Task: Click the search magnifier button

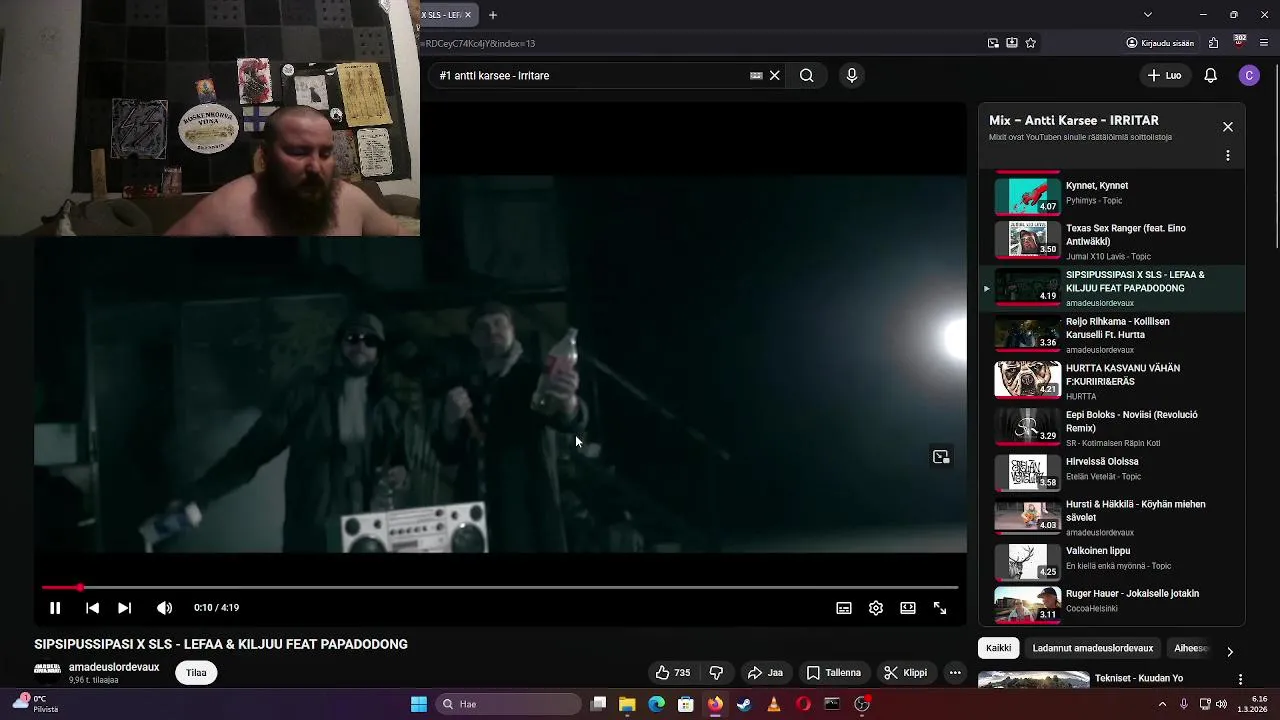Action: tap(807, 75)
